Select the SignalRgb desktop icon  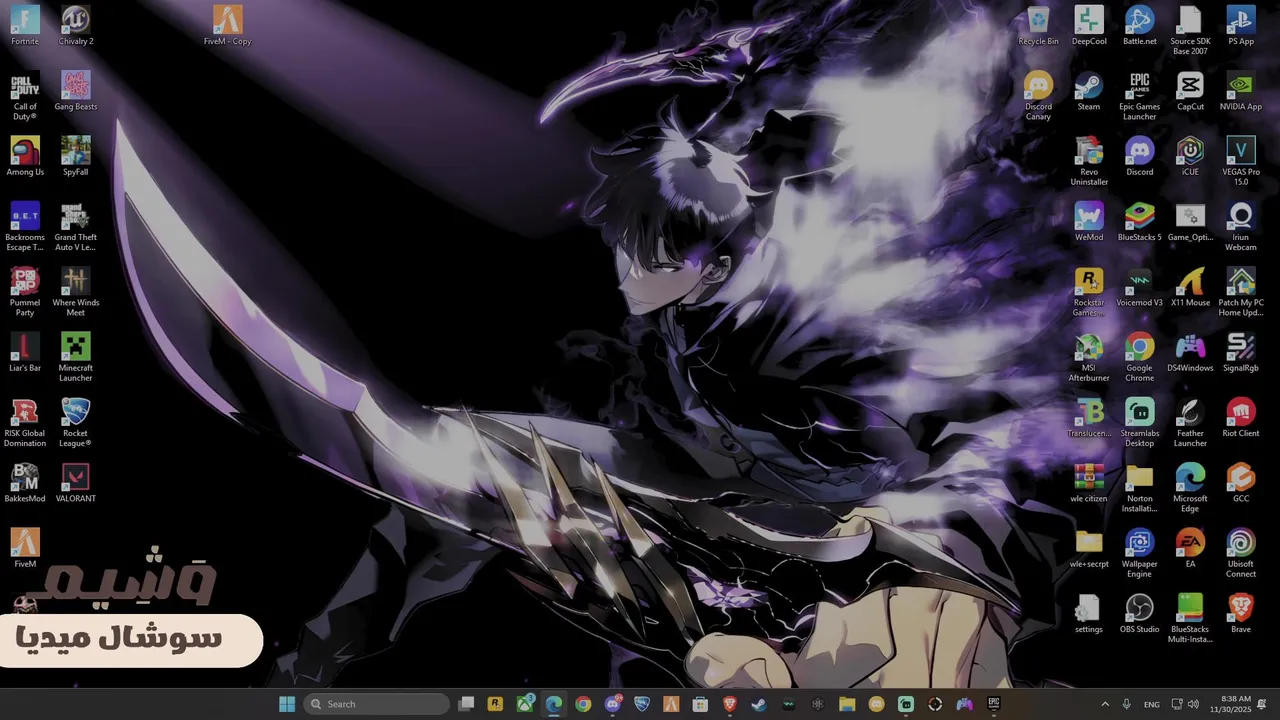[x=1241, y=352]
